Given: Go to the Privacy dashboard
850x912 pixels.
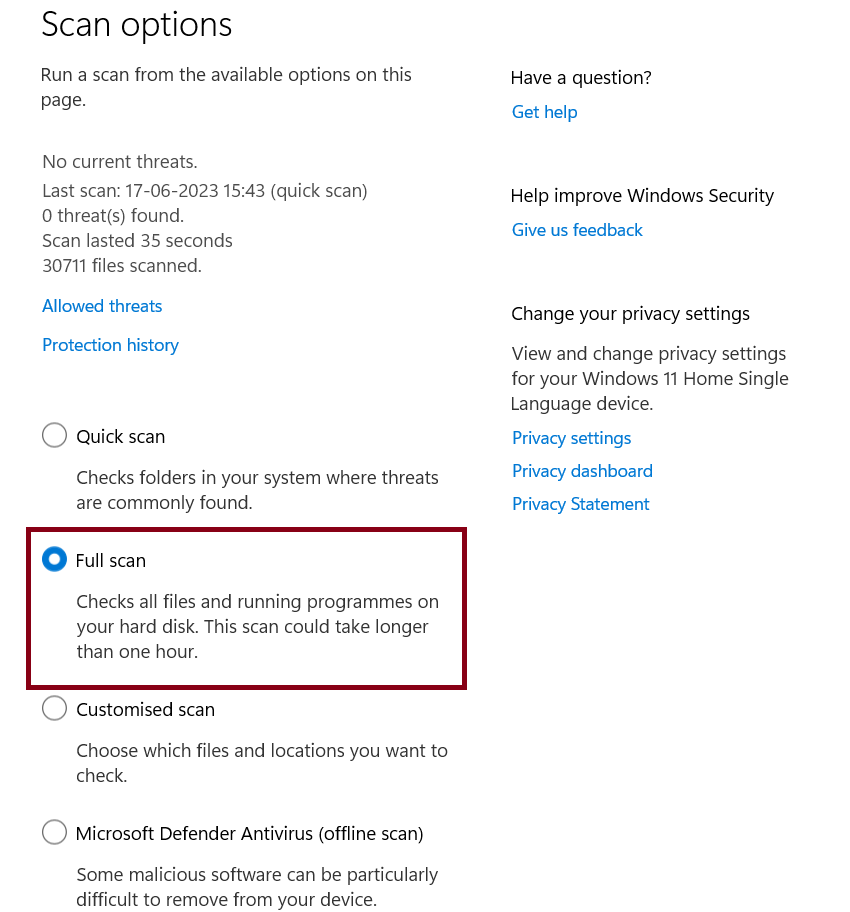Looking at the screenshot, I should click(582, 471).
